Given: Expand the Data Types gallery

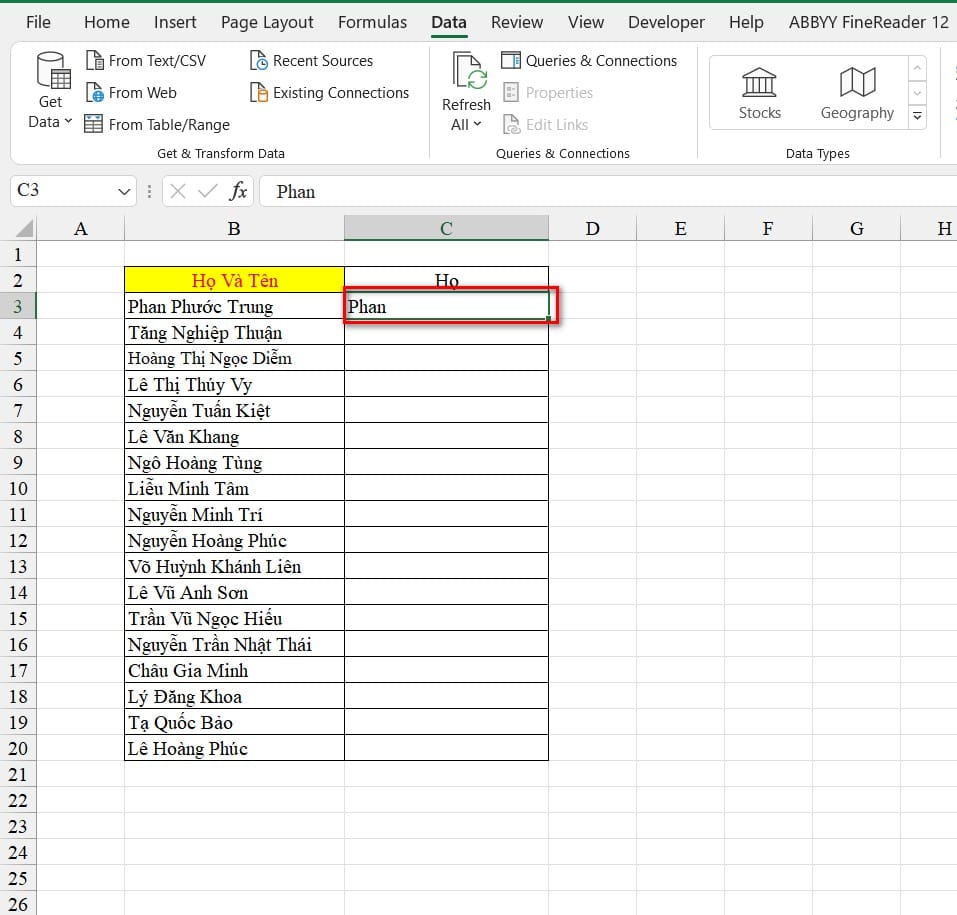Looking at the screenshot, I should [x=917, y=117].
